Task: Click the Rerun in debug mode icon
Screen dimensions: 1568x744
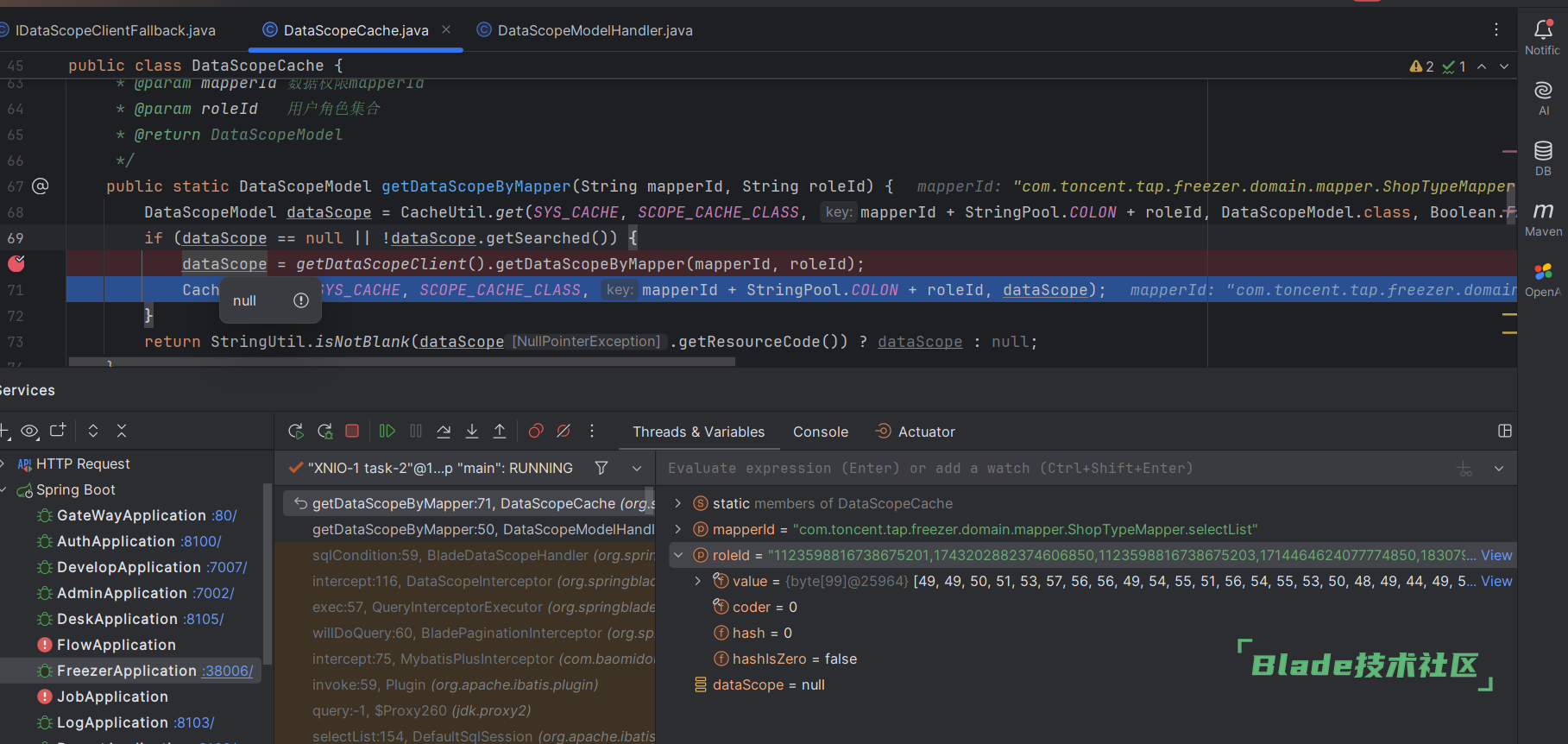Action: click(x=325, y=431)
